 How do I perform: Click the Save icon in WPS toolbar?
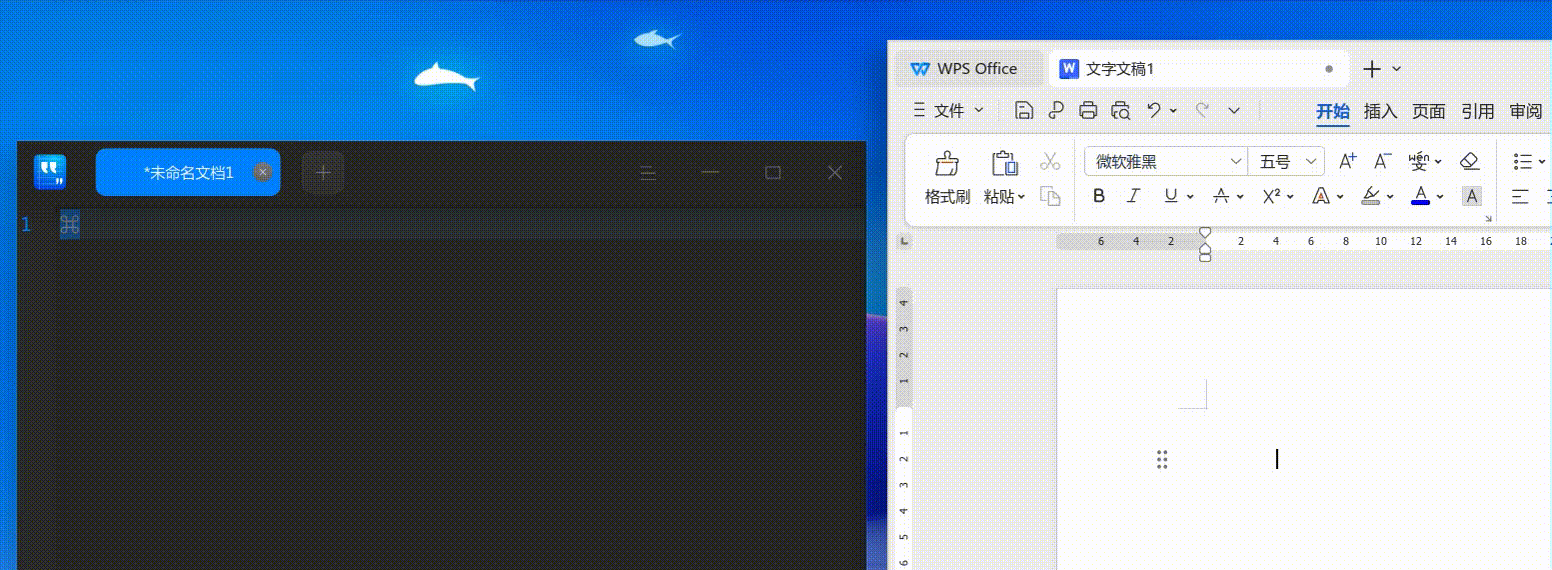tap(1023, 110)
